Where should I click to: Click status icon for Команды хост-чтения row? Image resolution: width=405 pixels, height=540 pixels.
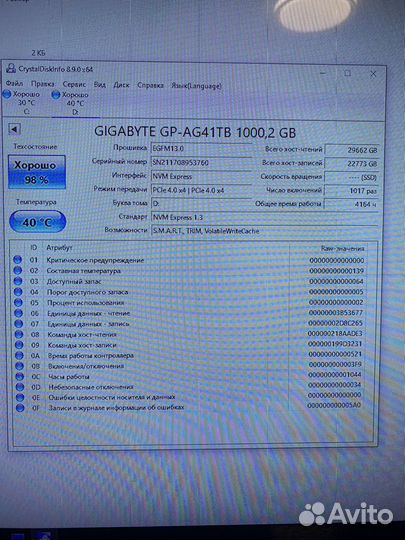coord(19,334)
